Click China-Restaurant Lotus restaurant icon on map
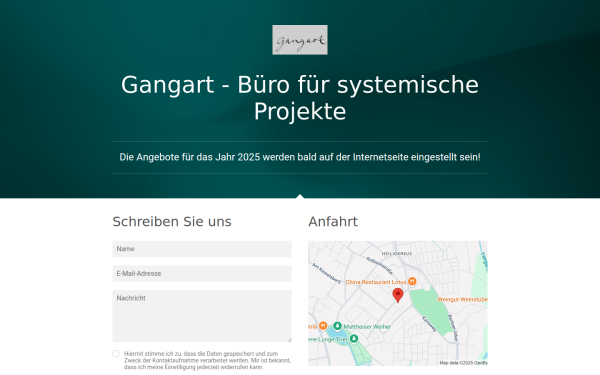The width and height of the screenshot is (600, 375). tap(412, 281)
